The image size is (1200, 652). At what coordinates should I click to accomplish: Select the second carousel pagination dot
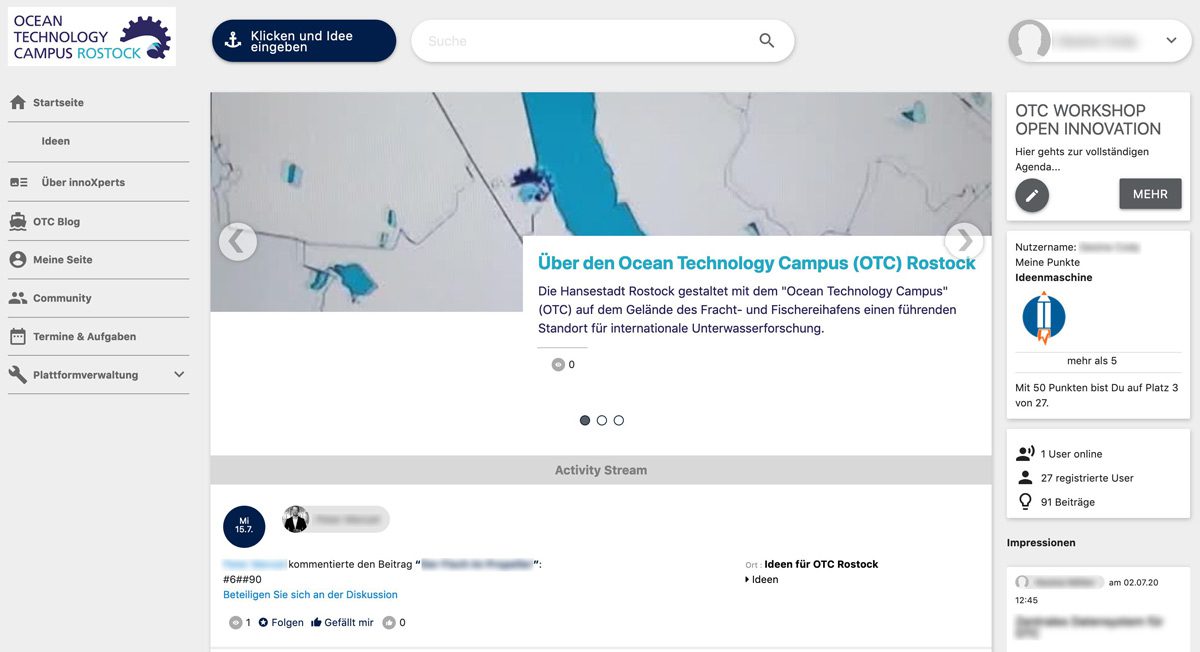coord(601,420)
